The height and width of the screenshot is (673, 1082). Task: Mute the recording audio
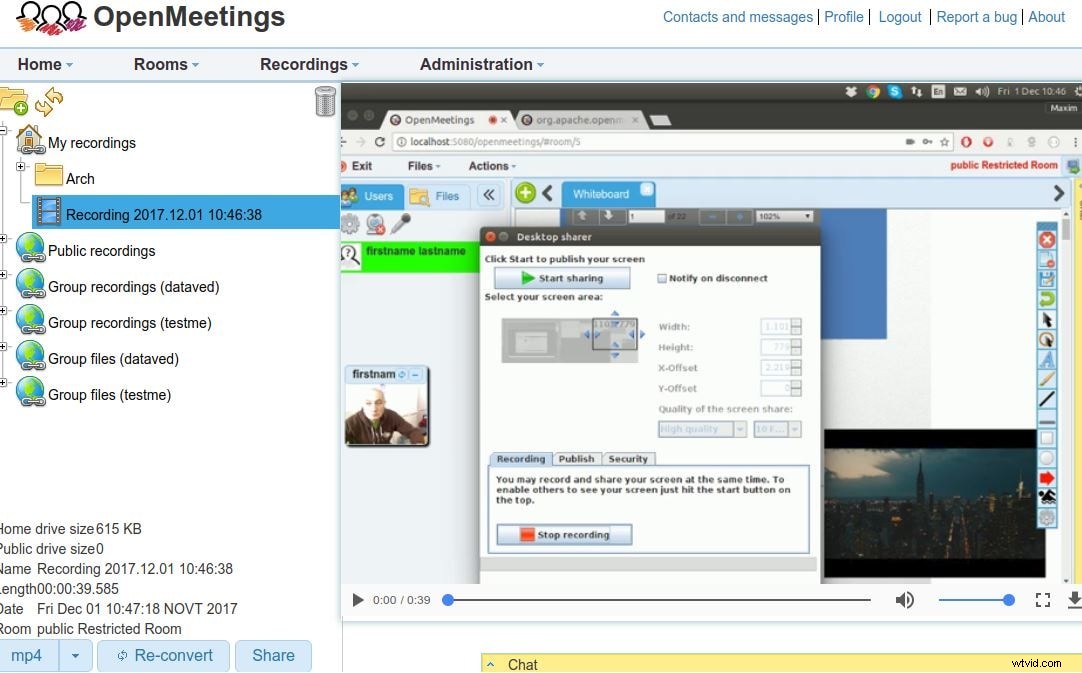(x=904, y=600)
